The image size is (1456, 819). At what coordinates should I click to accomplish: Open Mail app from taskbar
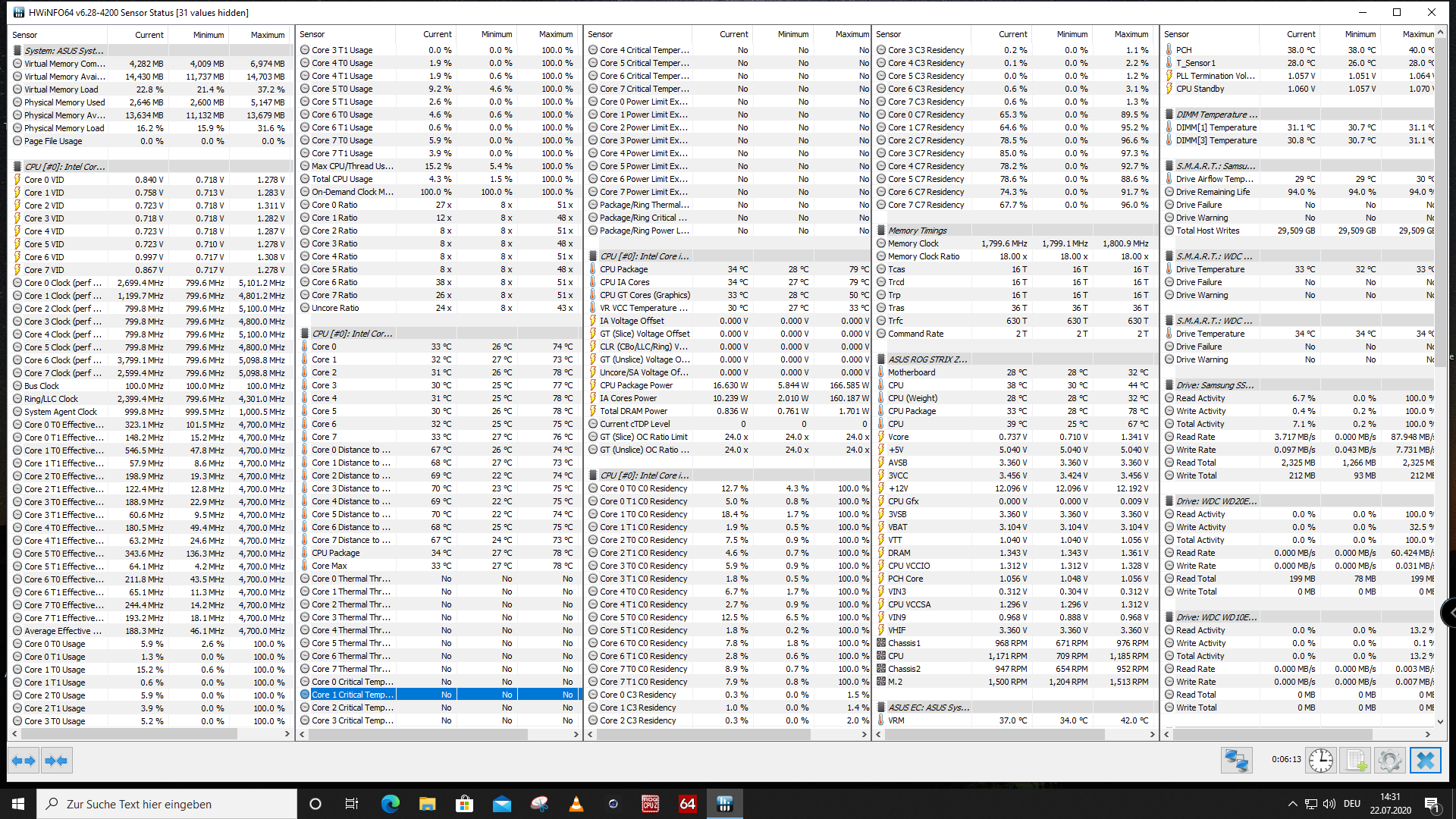pyautogui.click(x=501, y=804)
